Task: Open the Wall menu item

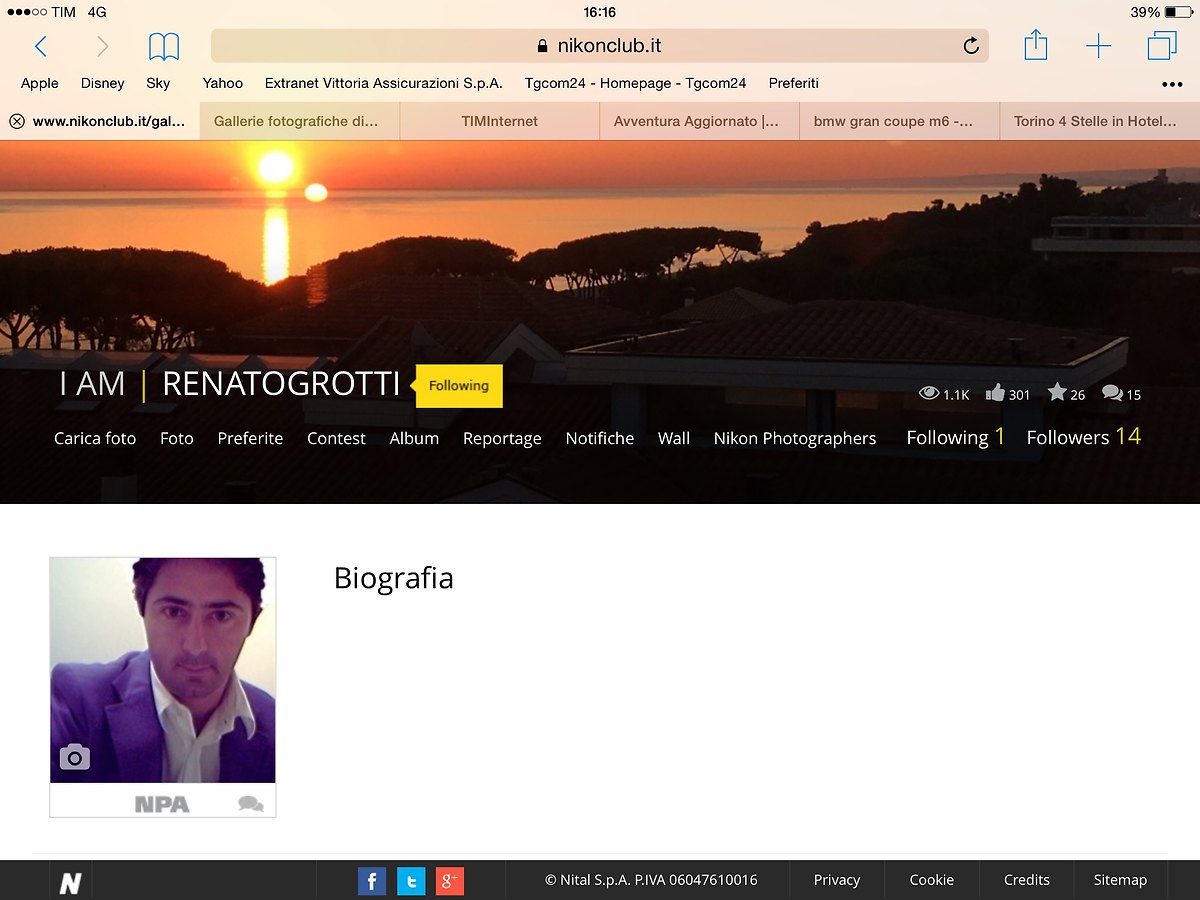Action: tap(674, 438)
